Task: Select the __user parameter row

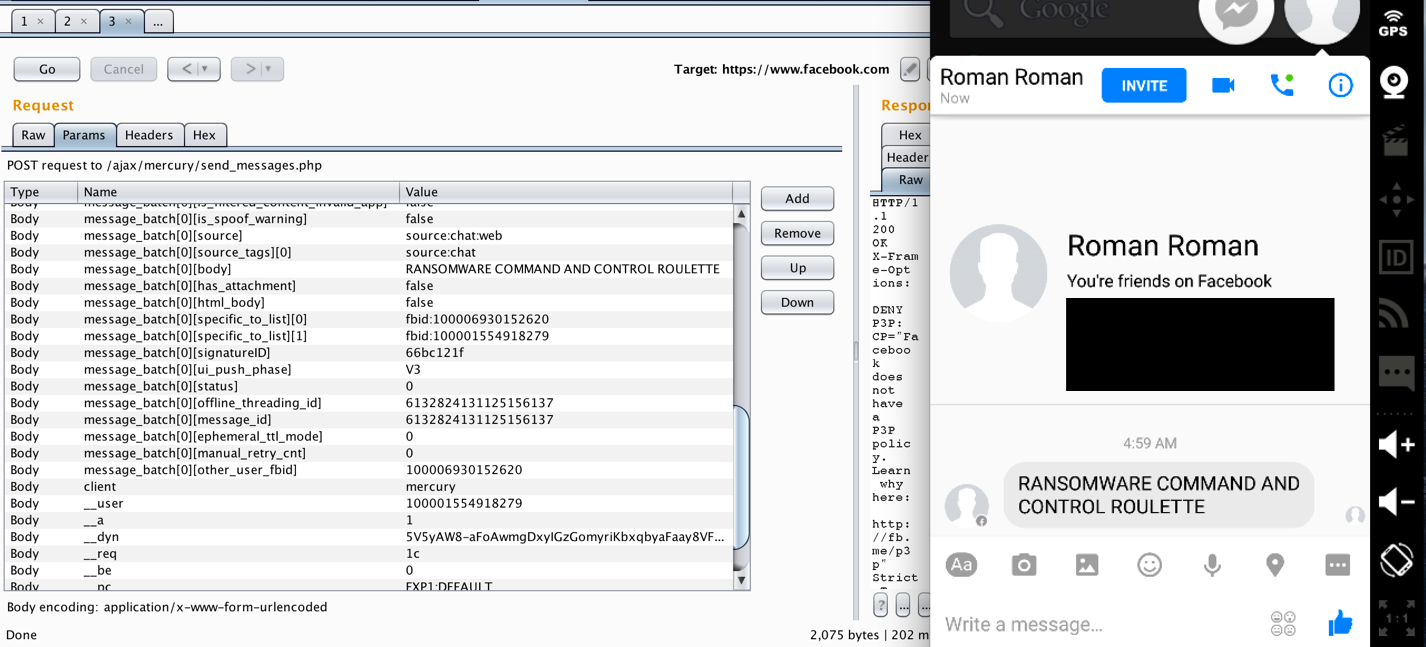Action: pyautogui.click(x=369, y=503)
